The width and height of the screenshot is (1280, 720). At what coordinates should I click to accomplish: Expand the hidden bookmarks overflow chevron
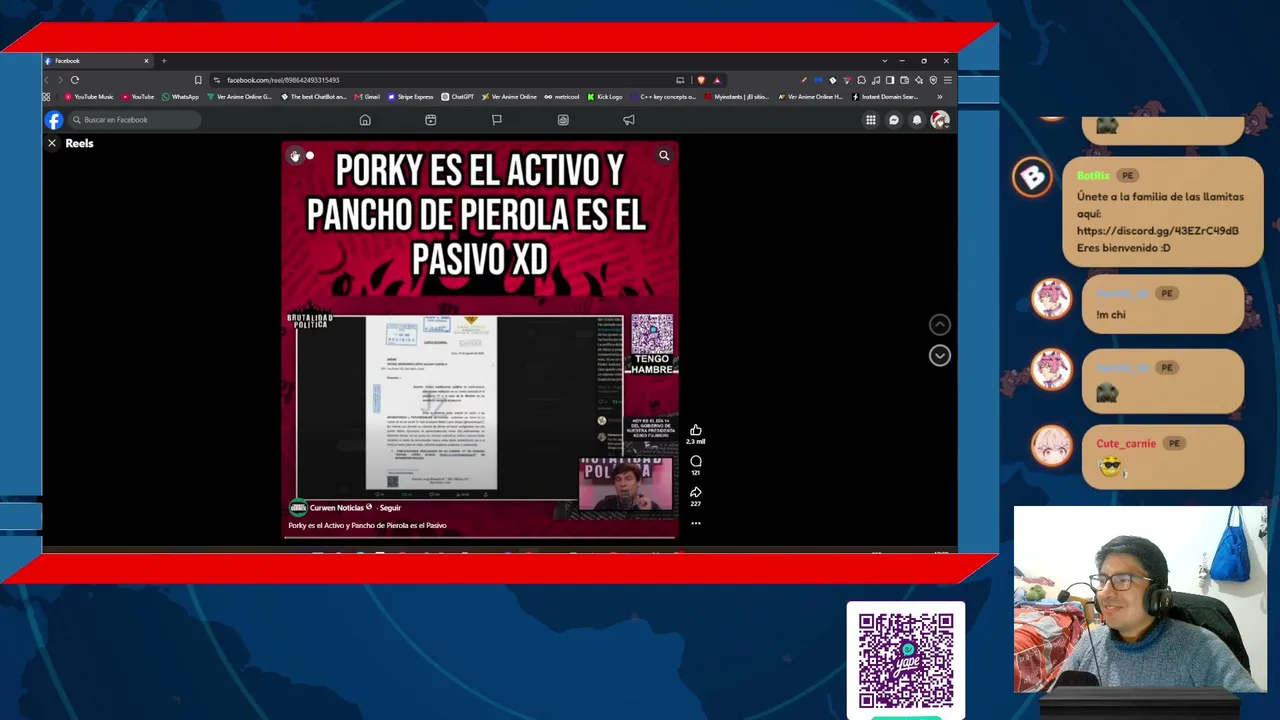click(x=939, y=97)
